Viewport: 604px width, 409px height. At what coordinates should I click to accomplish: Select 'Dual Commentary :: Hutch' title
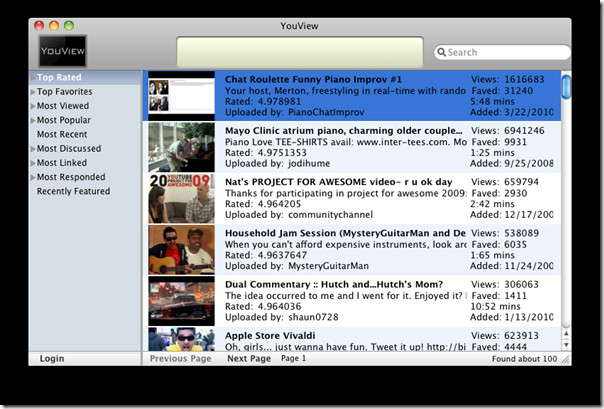point(334,284)
